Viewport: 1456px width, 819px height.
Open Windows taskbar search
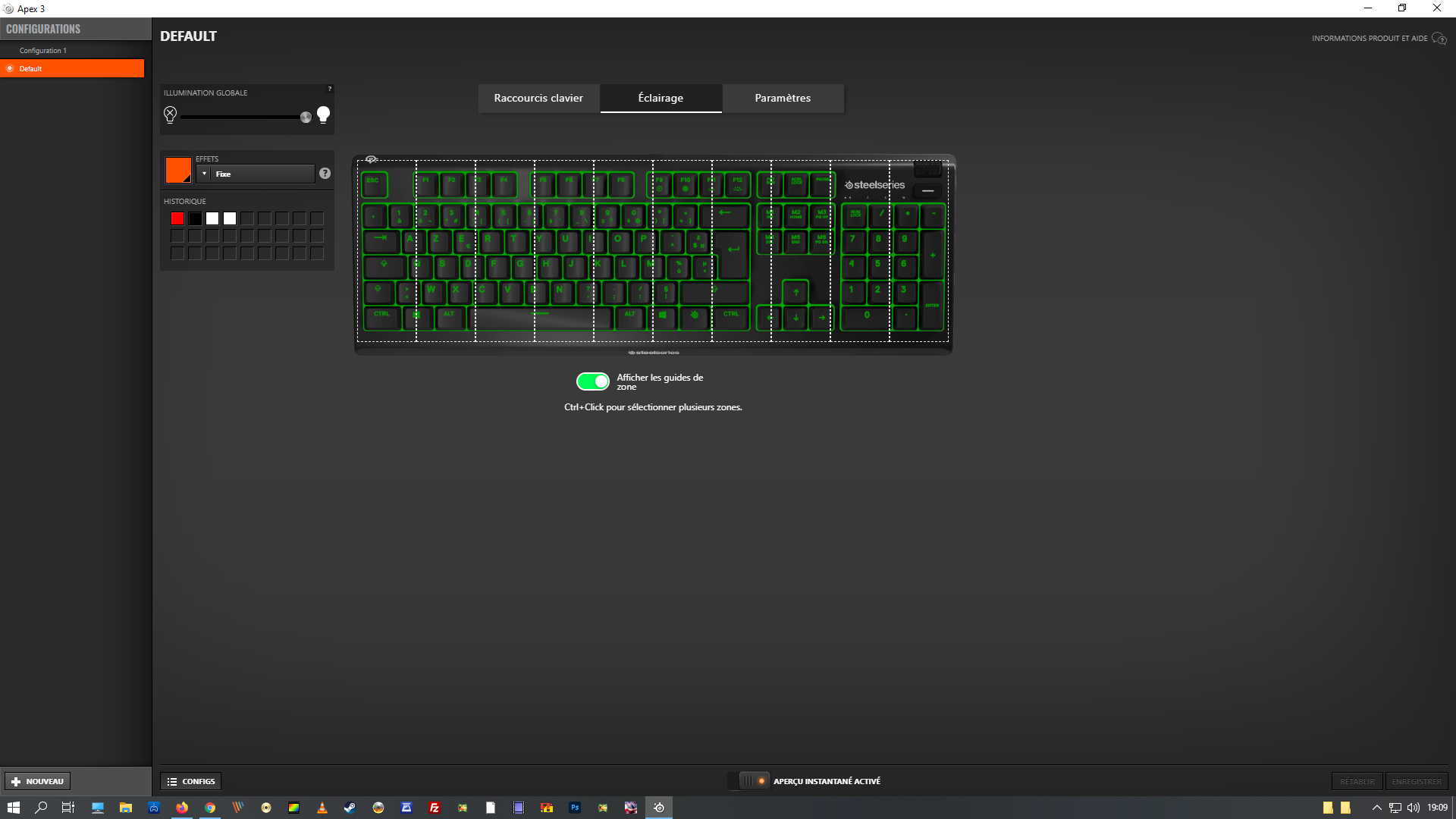tap(41, 808)
